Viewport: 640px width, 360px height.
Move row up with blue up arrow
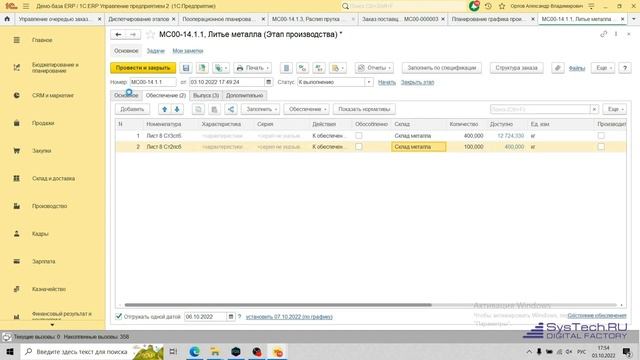[164, 109]
